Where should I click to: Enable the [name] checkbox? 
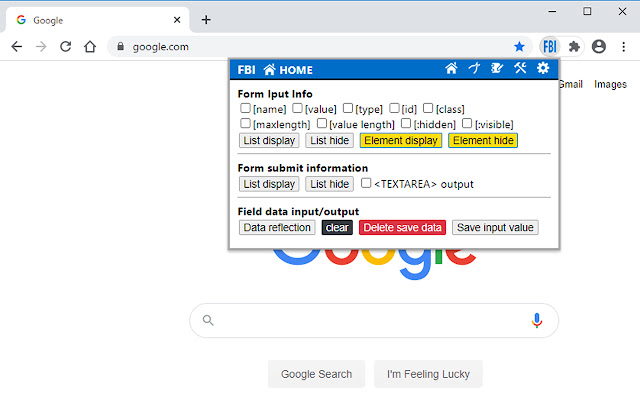(245, 108)
